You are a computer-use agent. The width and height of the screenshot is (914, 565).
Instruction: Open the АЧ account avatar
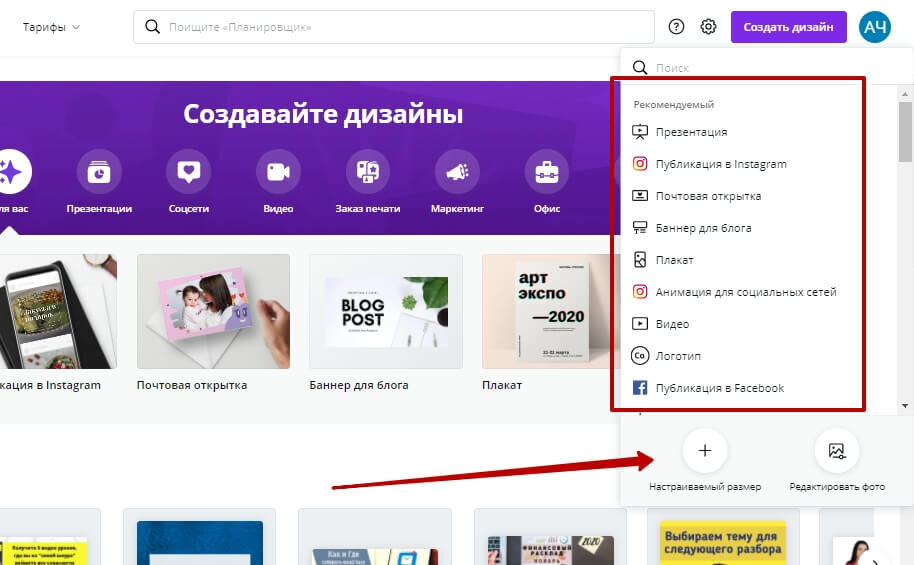874,27
